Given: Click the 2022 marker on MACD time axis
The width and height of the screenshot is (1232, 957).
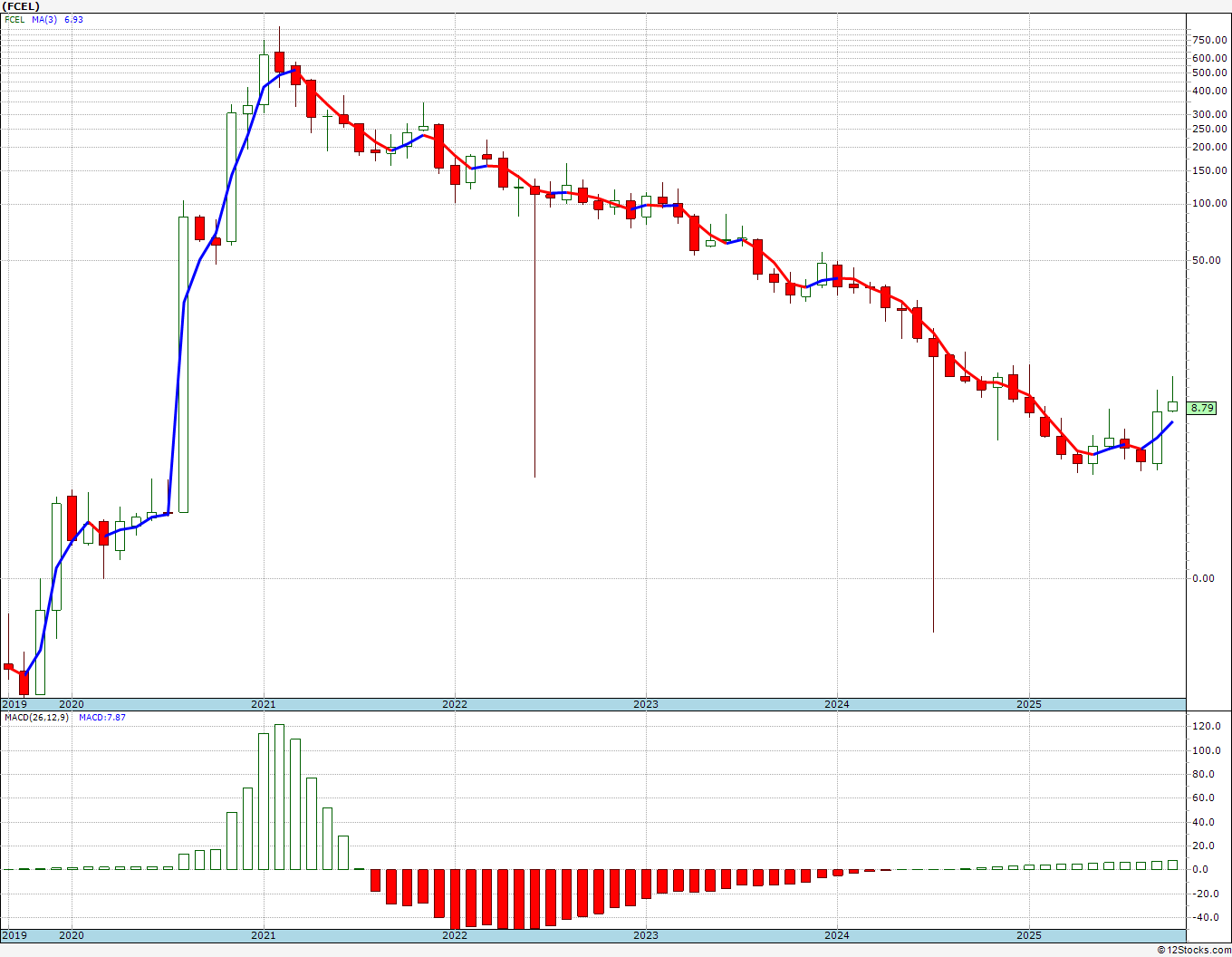Looking at the screenshot, I should point(454,935).
